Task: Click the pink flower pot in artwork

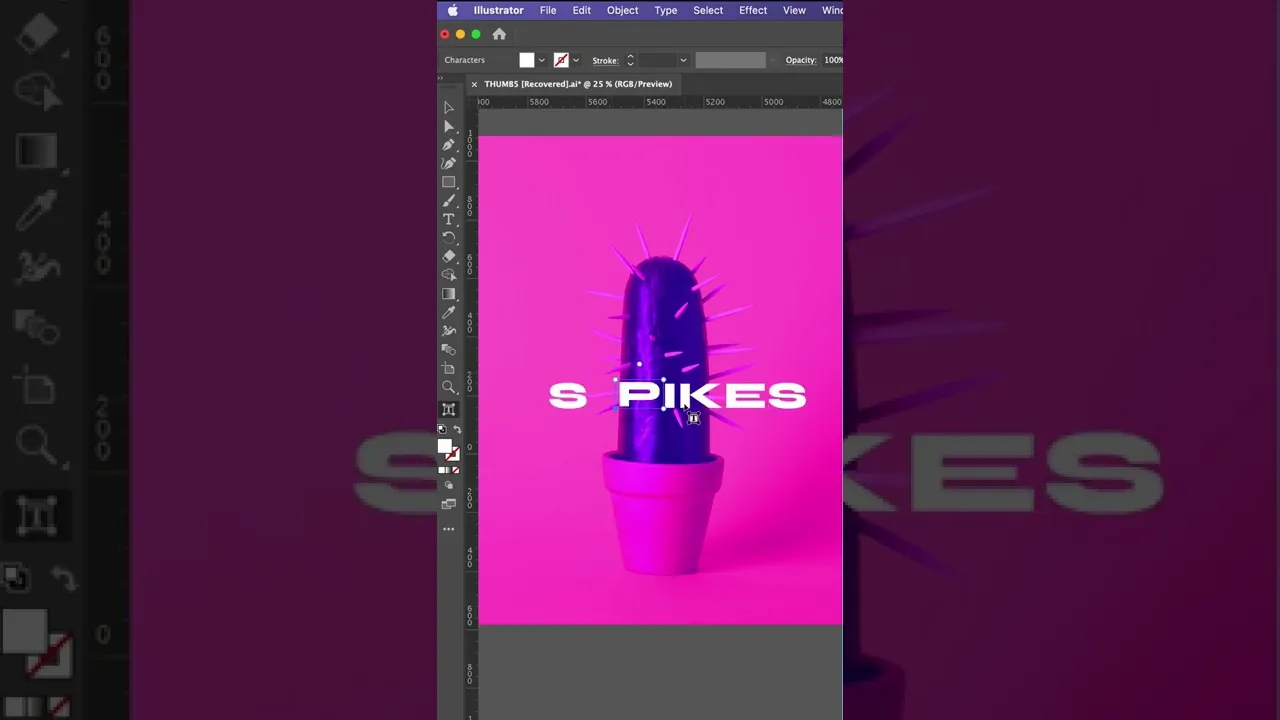Action: click(x=662, y=512)
